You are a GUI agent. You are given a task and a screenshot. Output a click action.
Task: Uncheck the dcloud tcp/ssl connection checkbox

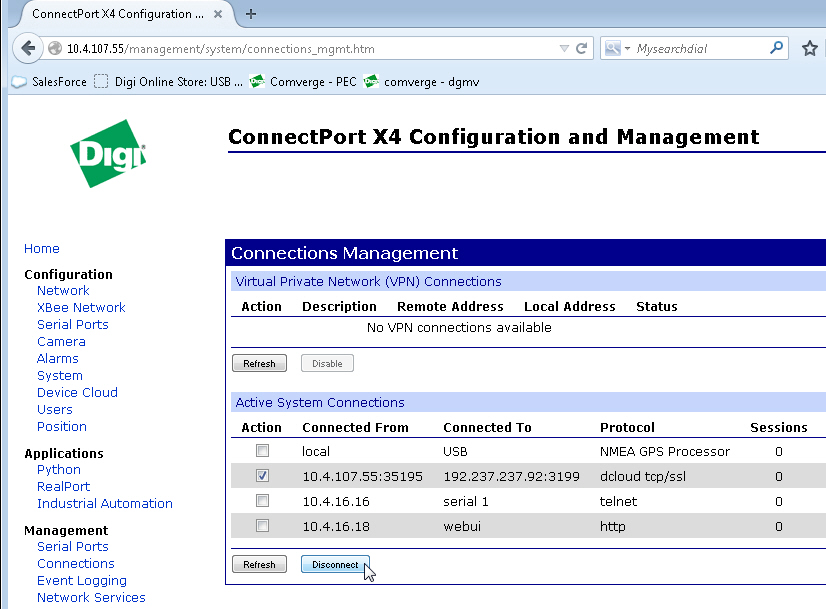[262, 476]
